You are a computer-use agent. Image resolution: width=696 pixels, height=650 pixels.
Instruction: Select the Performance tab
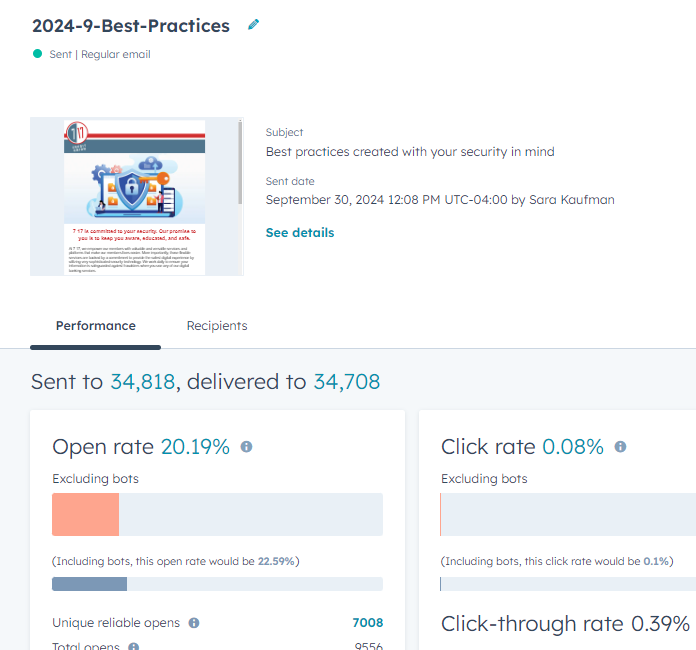(x=95, y=326)
